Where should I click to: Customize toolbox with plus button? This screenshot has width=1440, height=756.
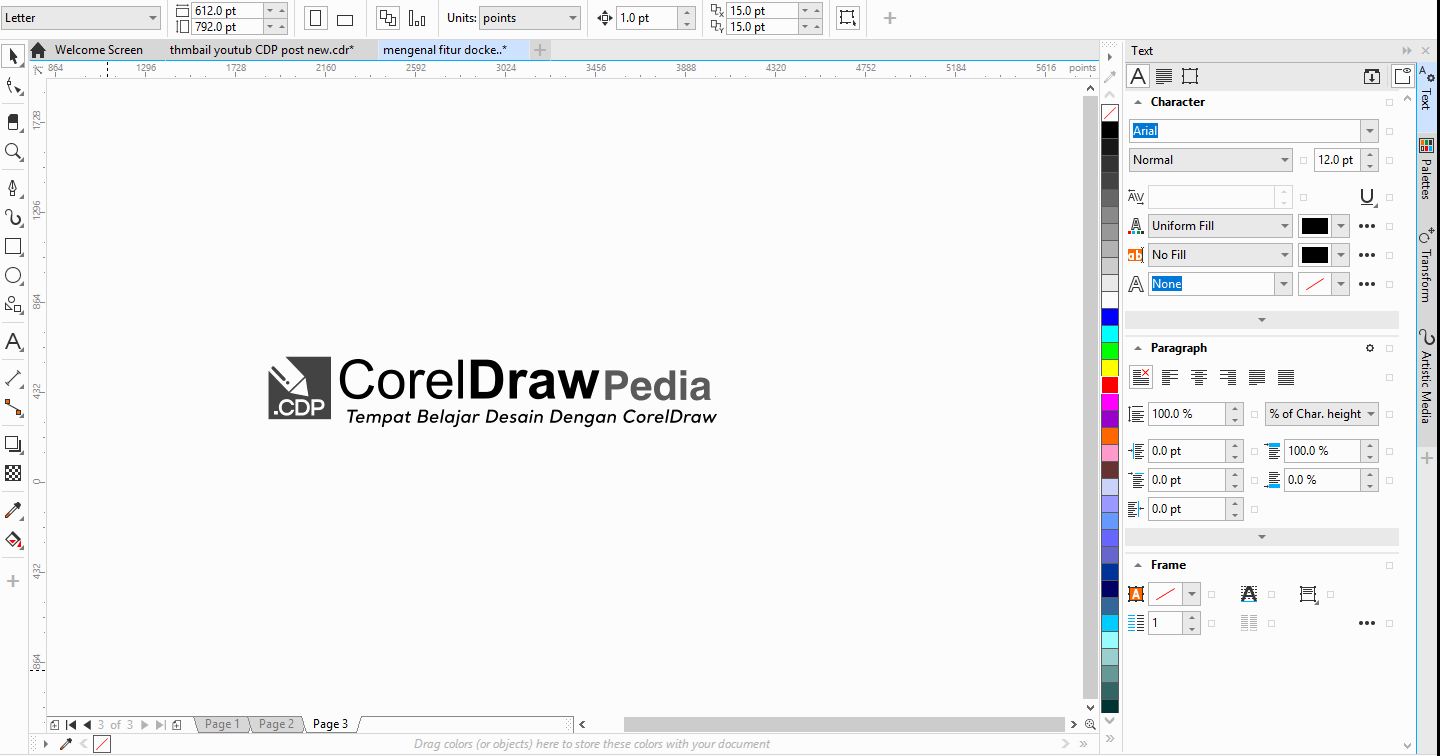[x=13, y=581]
